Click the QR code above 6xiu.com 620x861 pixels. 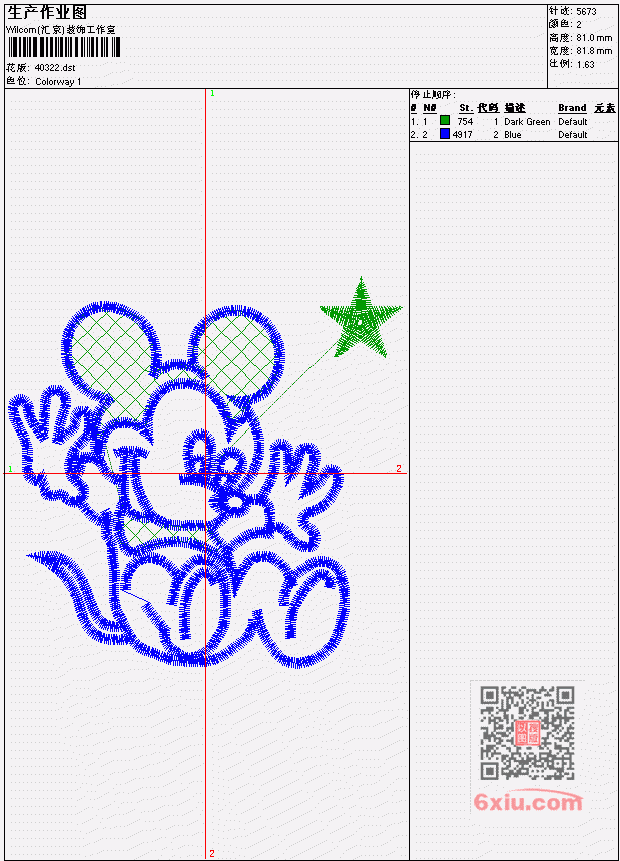coord(527,733)
